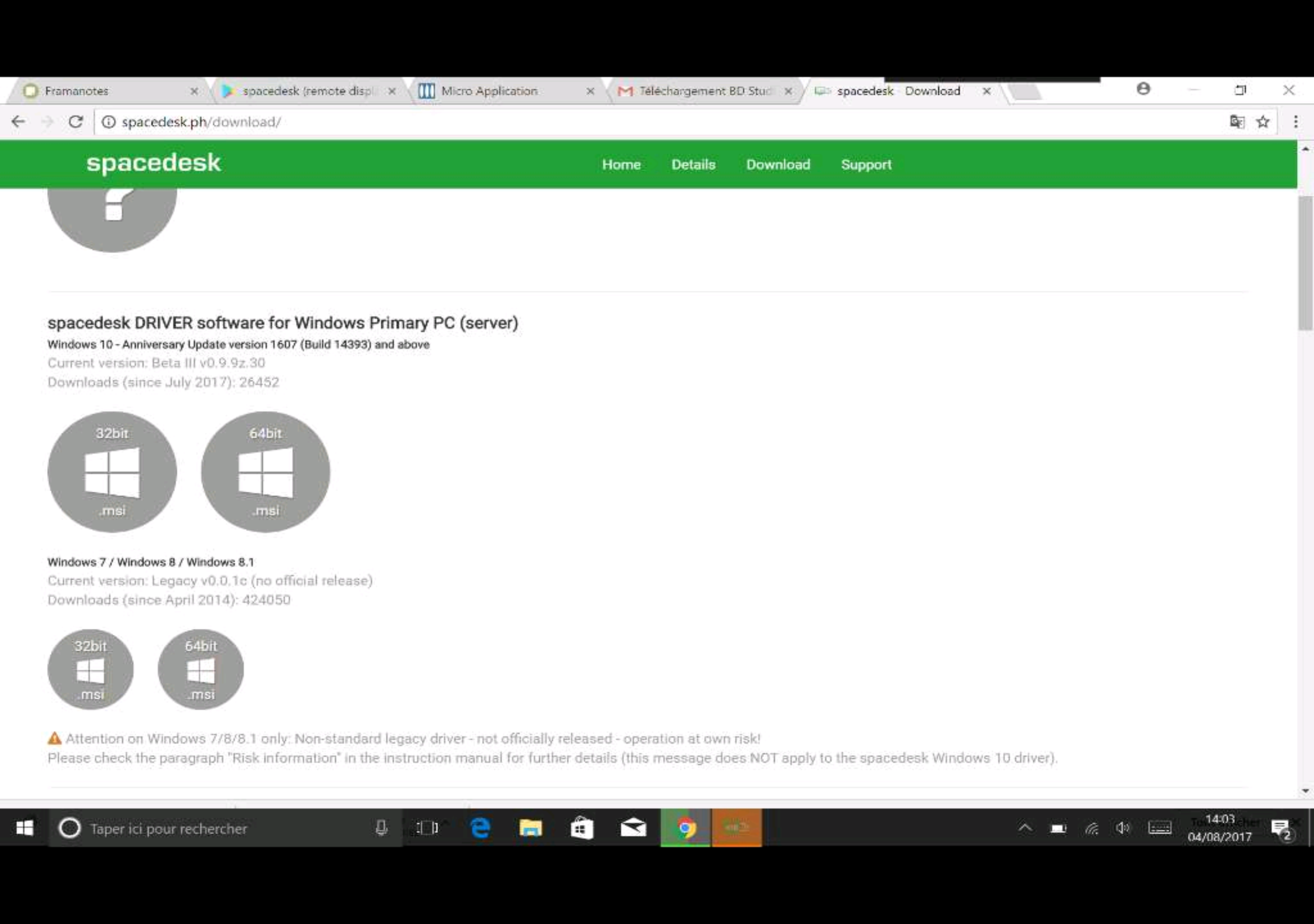
Task: Open the Action Center notifications icon
Action: pyautogui.click(x=1281, y=829)
